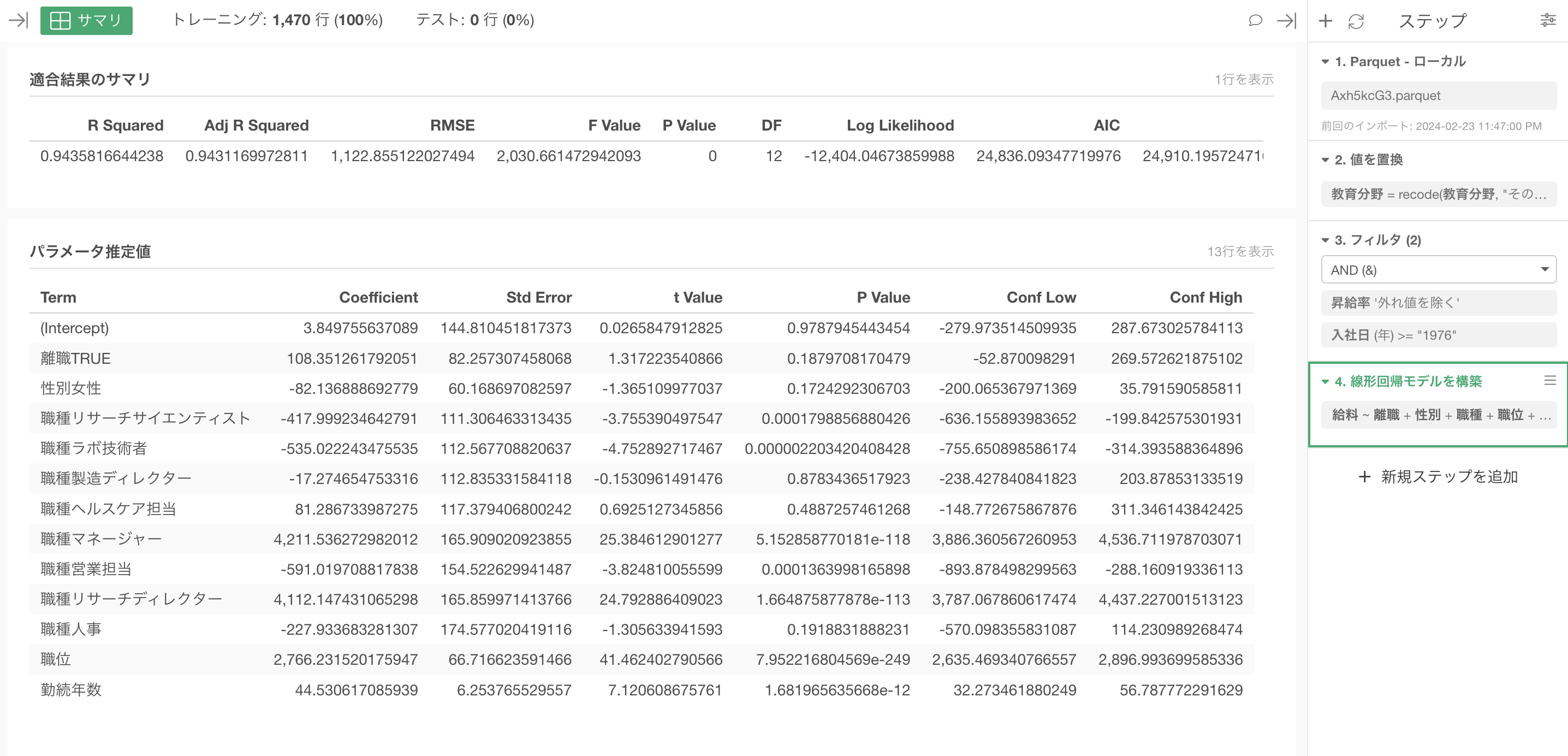Open hamburger menu of linear regression step
This screenshot has height=756, width=1568.
(1550, 381)
